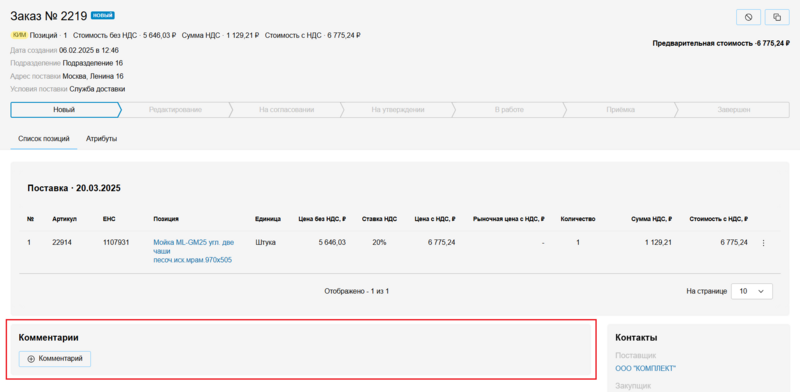Click delivery address Москва, Ленина 16

[93, 76]
